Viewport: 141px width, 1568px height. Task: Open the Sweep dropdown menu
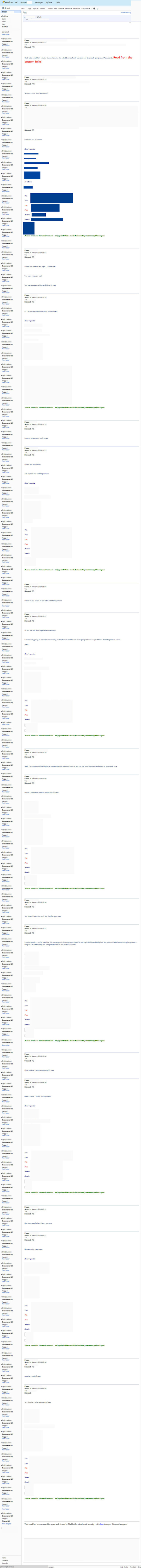pos(61,8)
